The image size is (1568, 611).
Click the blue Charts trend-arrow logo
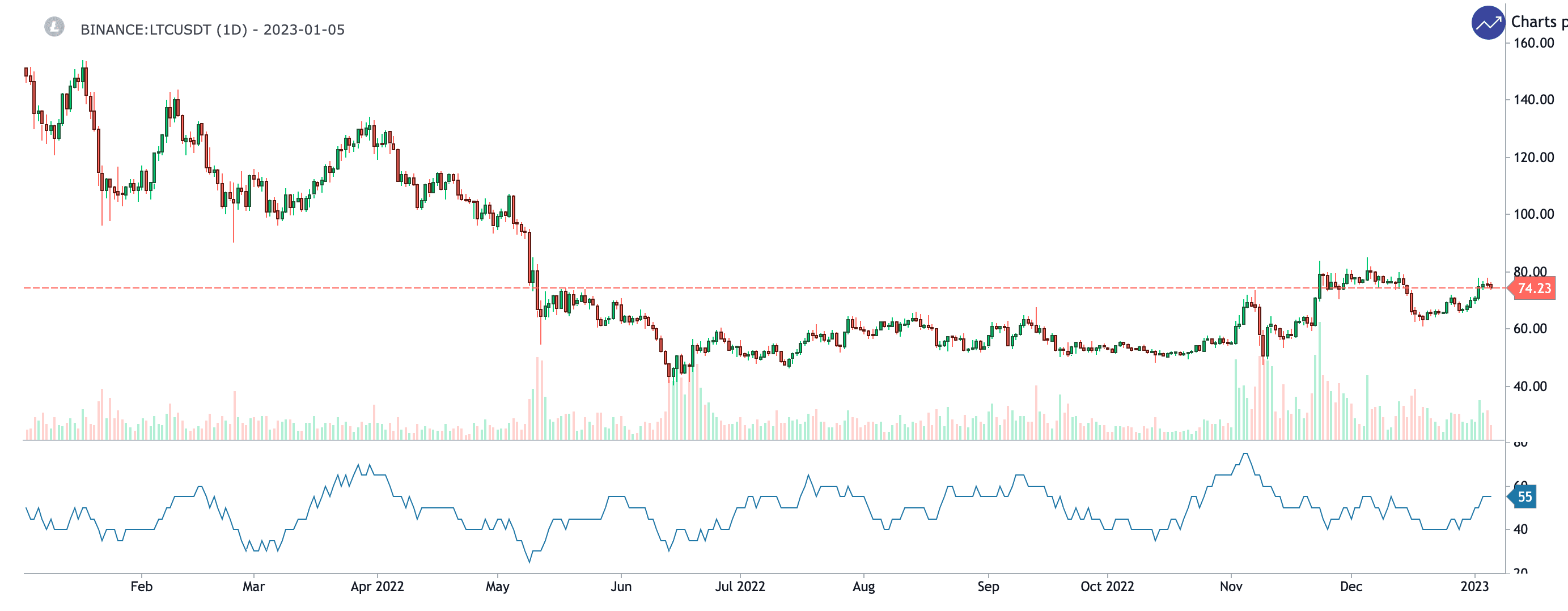pos(1488,23)
